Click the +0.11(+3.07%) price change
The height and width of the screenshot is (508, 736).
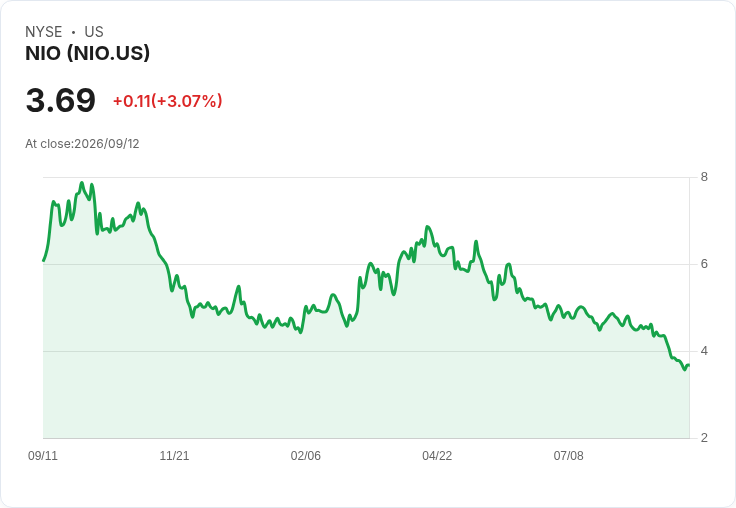click(168, 101)
